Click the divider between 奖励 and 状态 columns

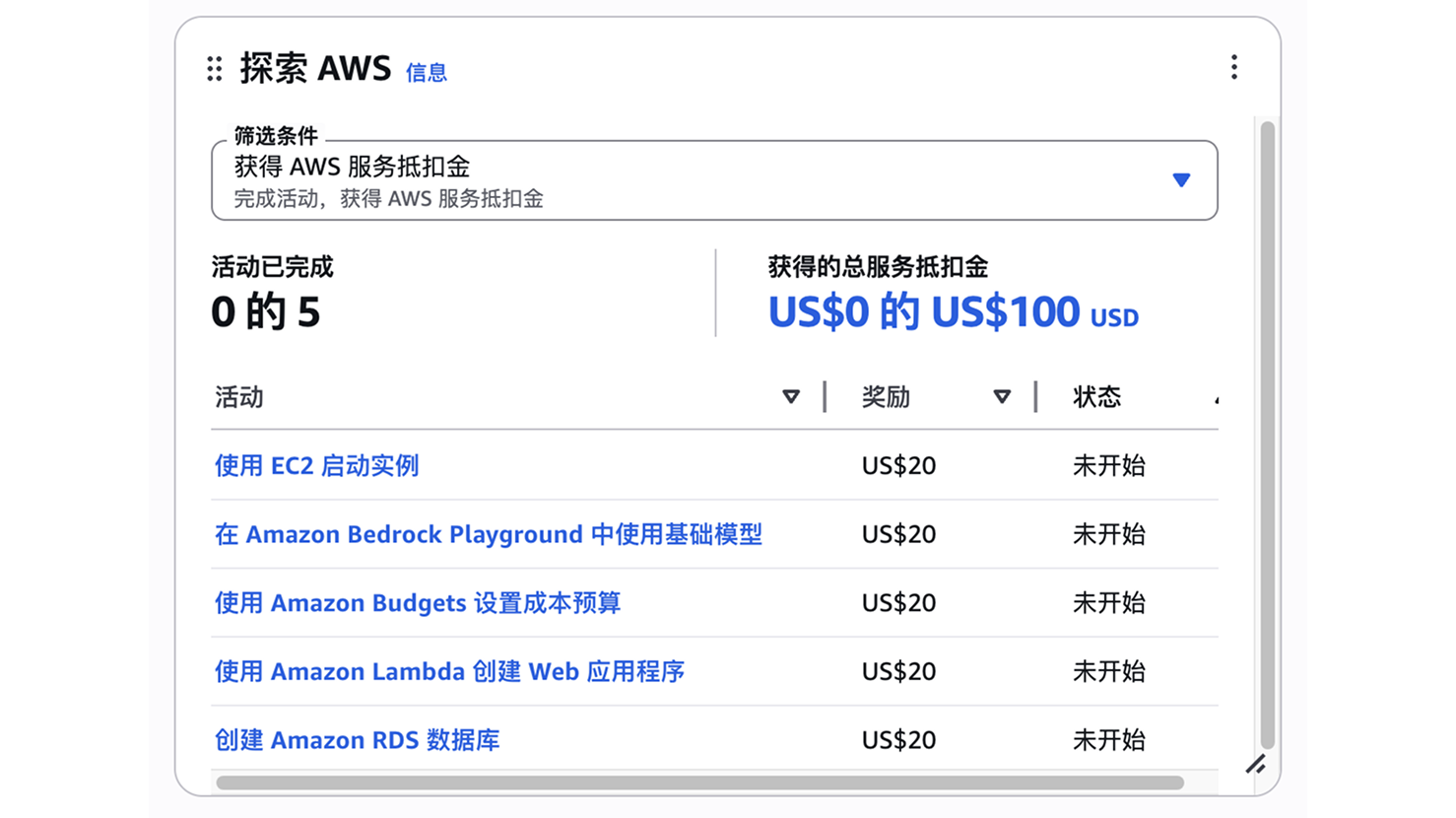1036,397
